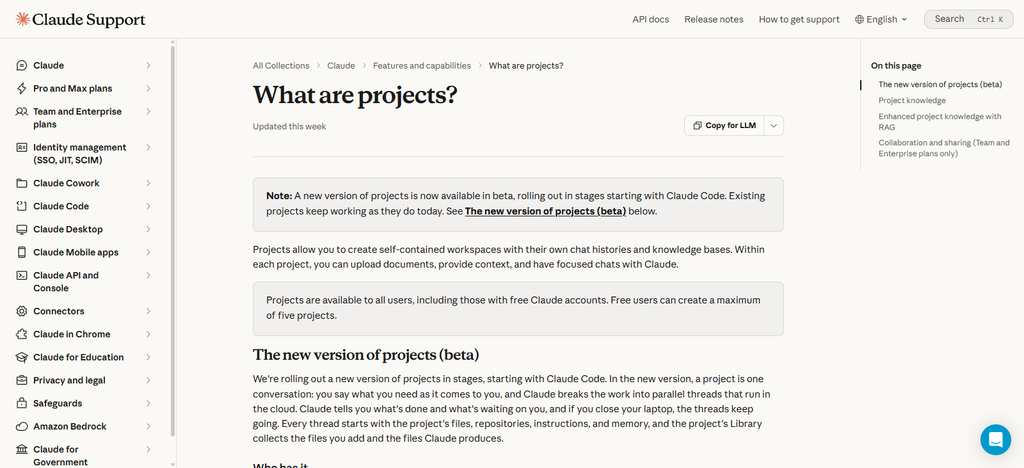Go to Claude breadcrumb link

341,65
